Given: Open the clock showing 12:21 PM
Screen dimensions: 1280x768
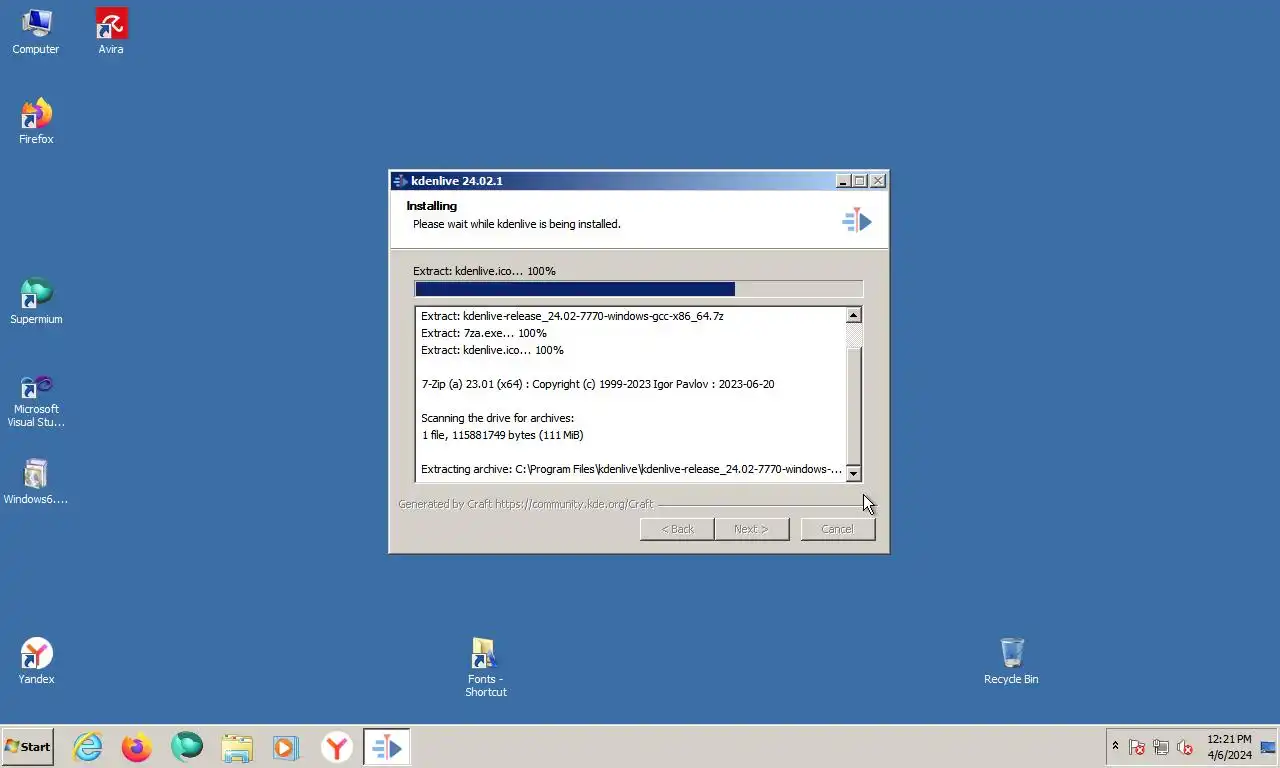Looking at the screenshot, I should 1229,747.
